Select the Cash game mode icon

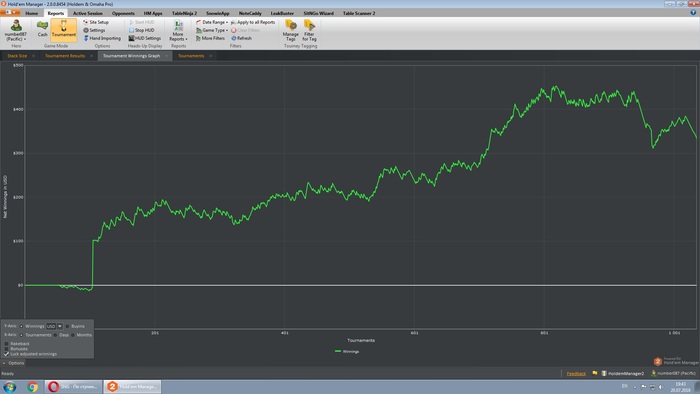pyautogui.click(x=42, y=29)
